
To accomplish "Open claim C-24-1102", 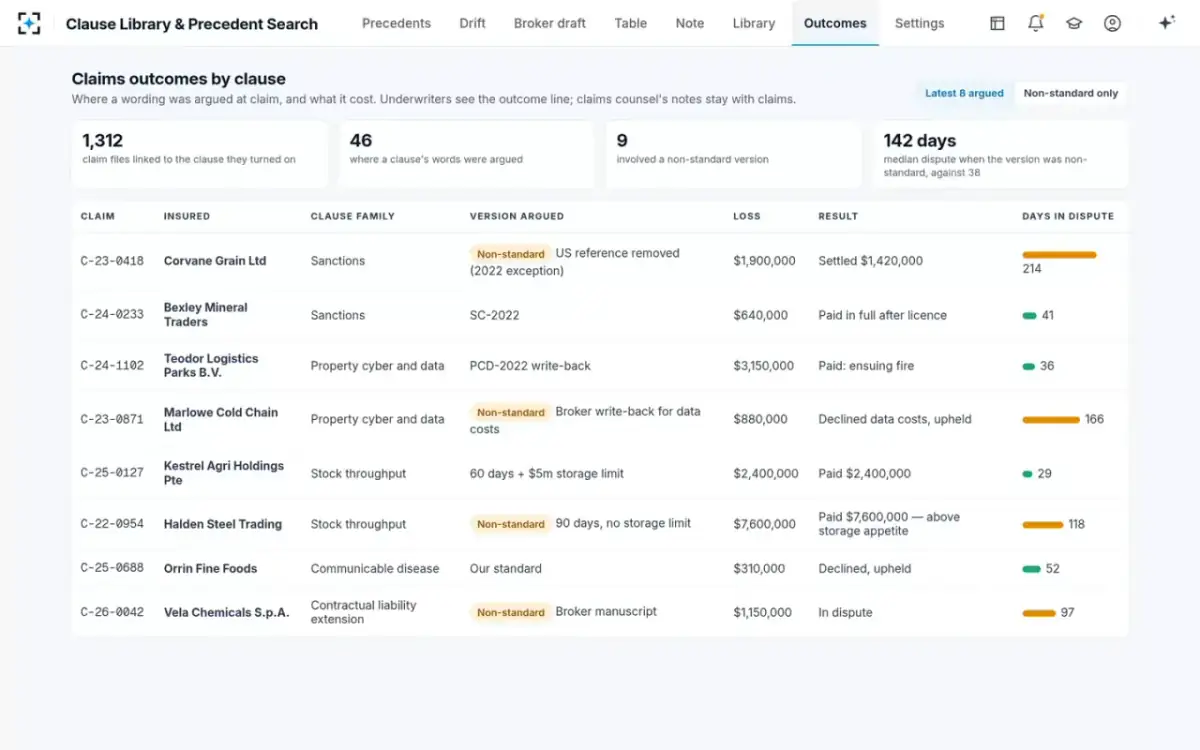I will click(112, 366).
